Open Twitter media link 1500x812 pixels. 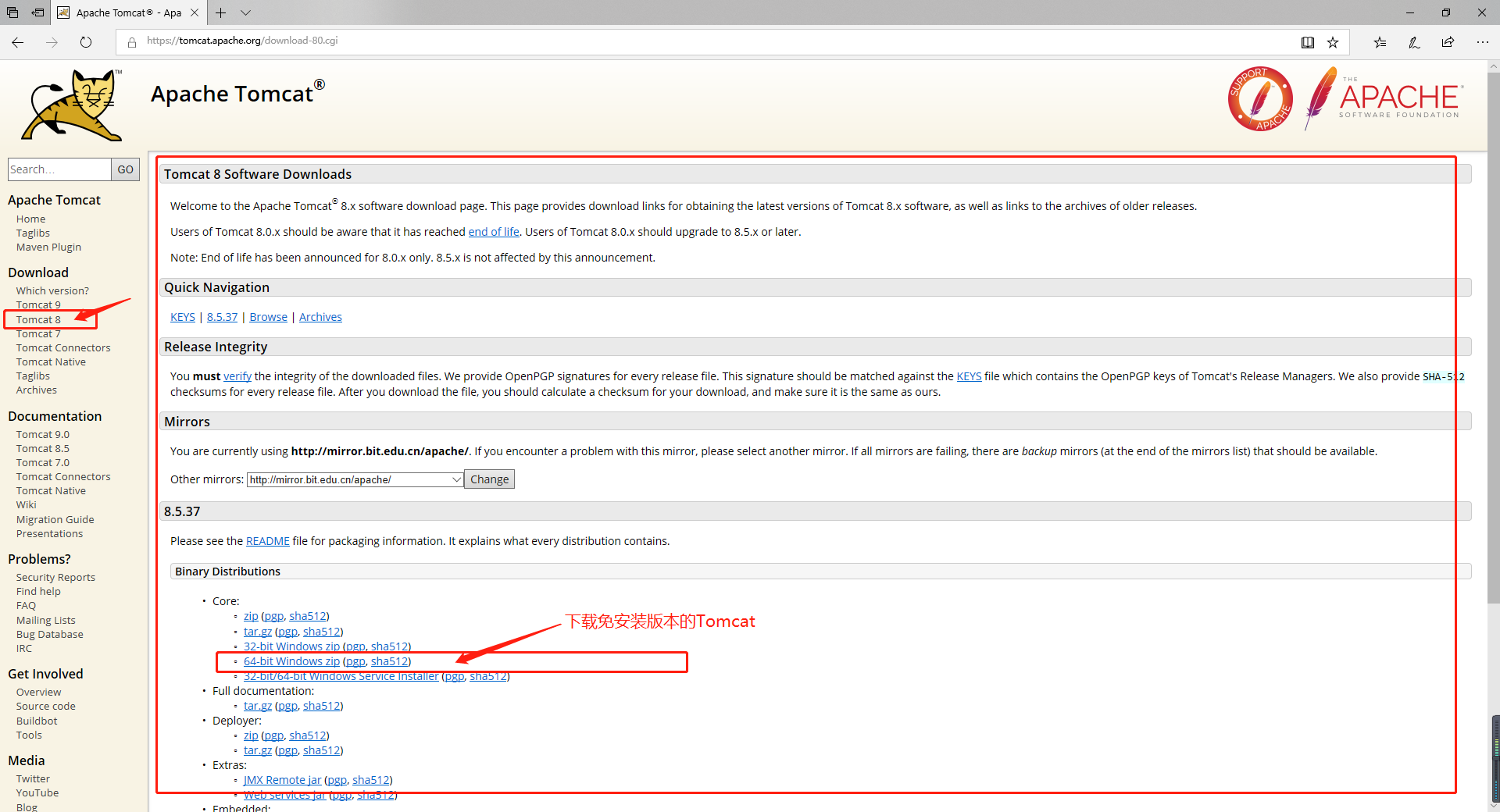click(33, 779)
